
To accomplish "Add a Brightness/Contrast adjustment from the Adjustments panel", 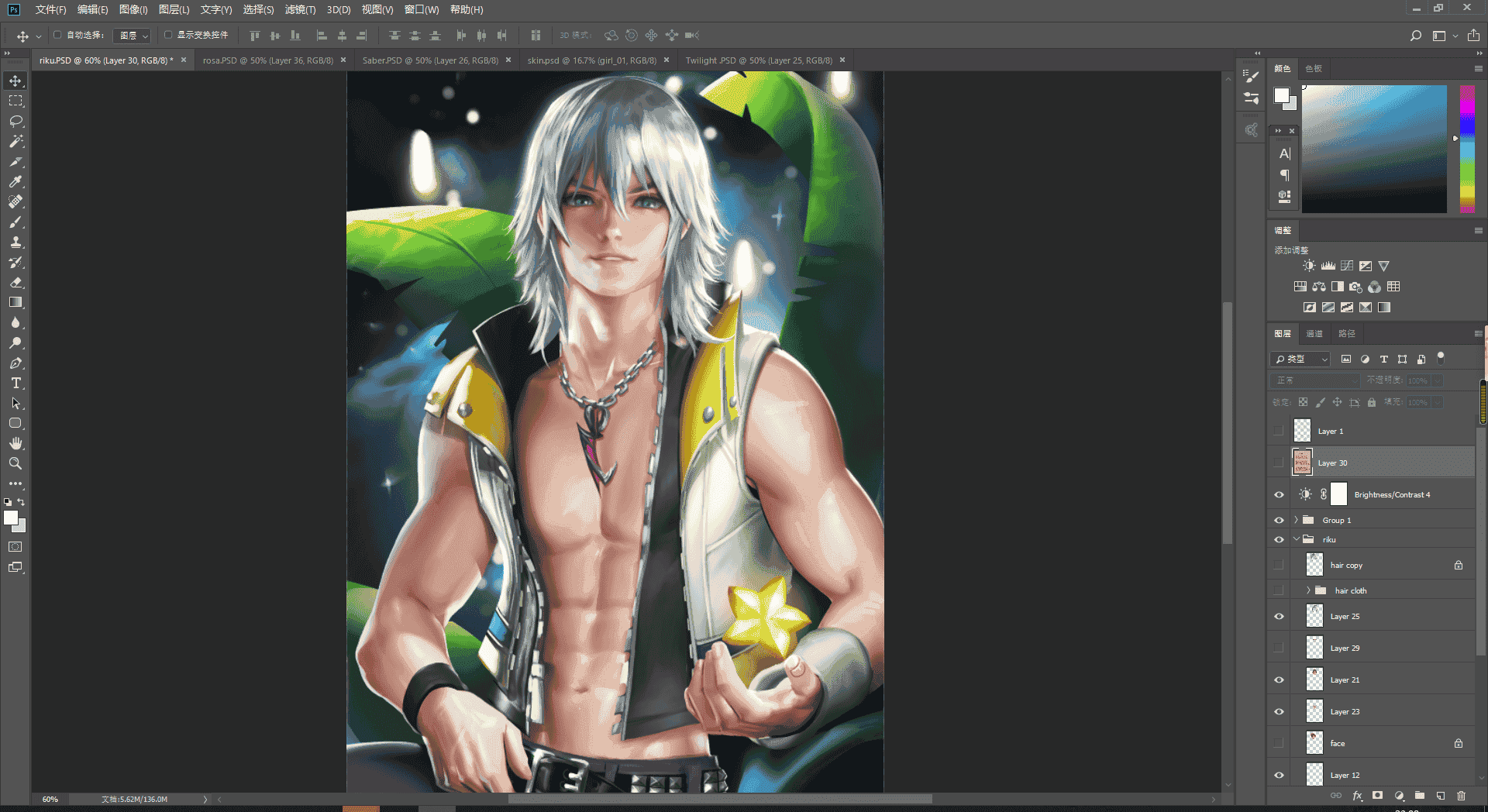I will [x=1309, y=266].
